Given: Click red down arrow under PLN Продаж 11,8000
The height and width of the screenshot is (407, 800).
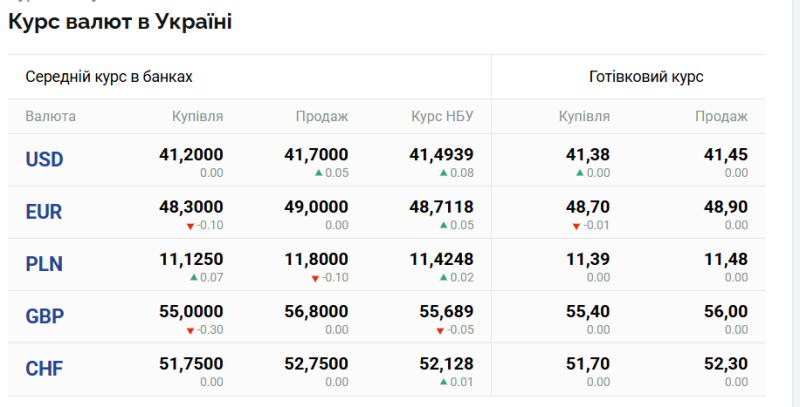Looking at the screenshot, I should click(x=315, y=278).
